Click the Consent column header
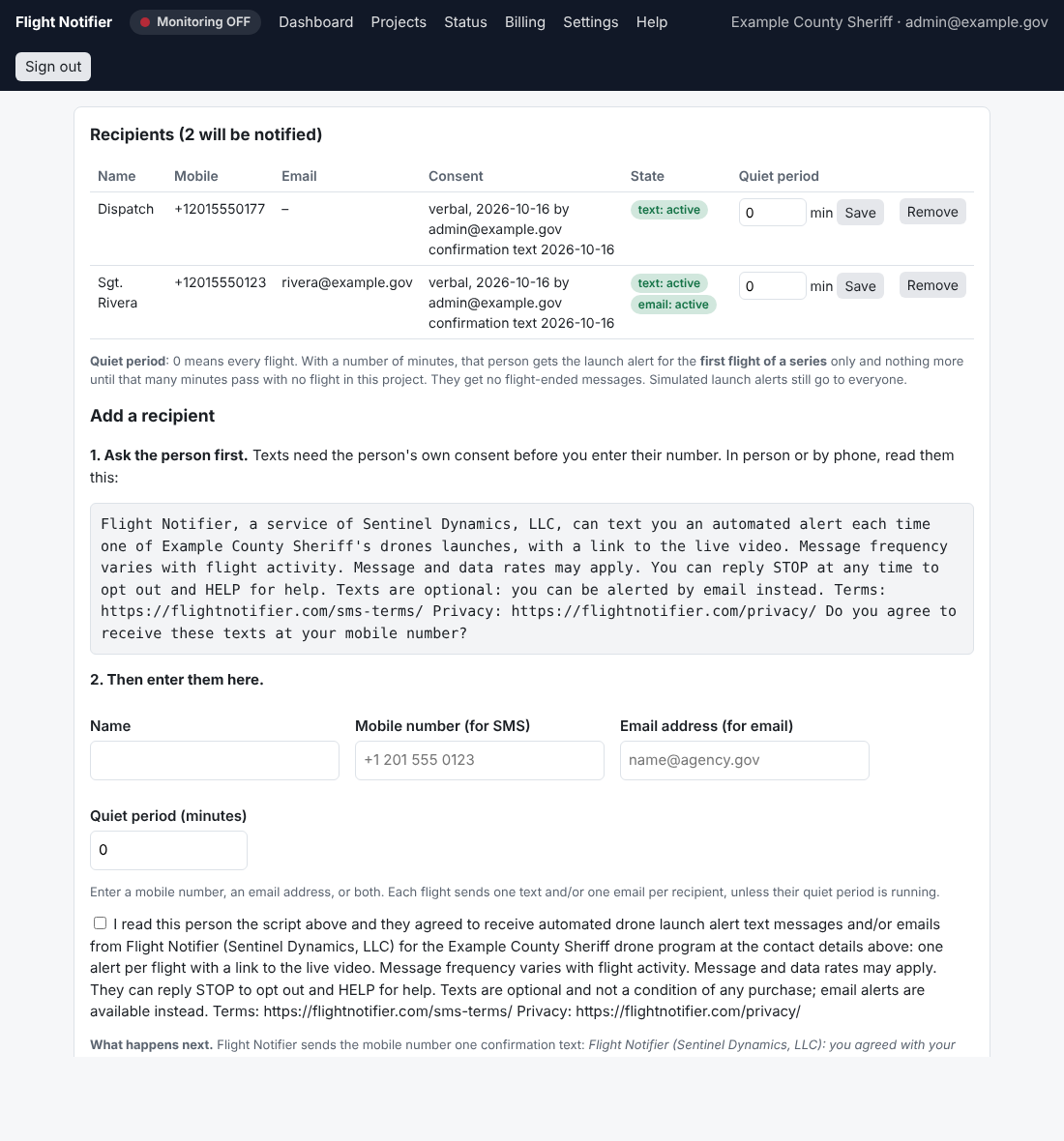The image size is (1064, 1141). (456, 176)
